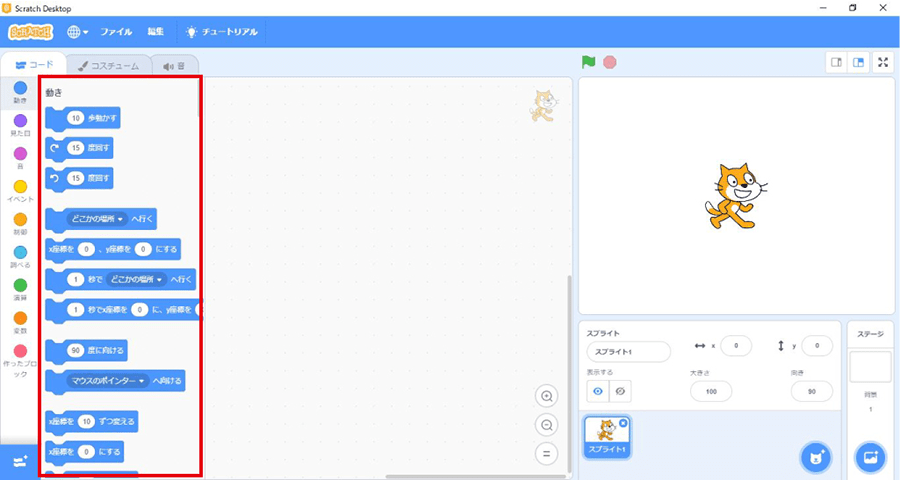Viewport: 900px width, 480px height.
Task: Open the ファイル menu
Action: click(117, 32)
